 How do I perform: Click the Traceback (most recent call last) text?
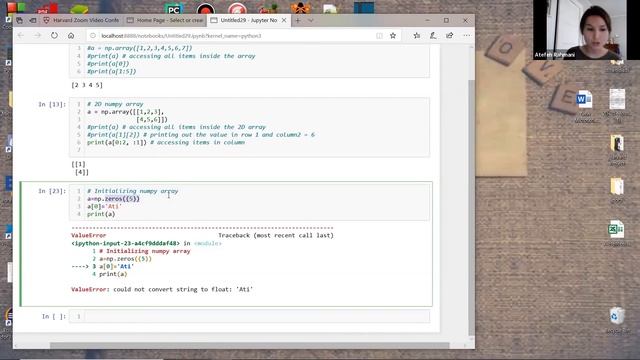tap(276, 236)
